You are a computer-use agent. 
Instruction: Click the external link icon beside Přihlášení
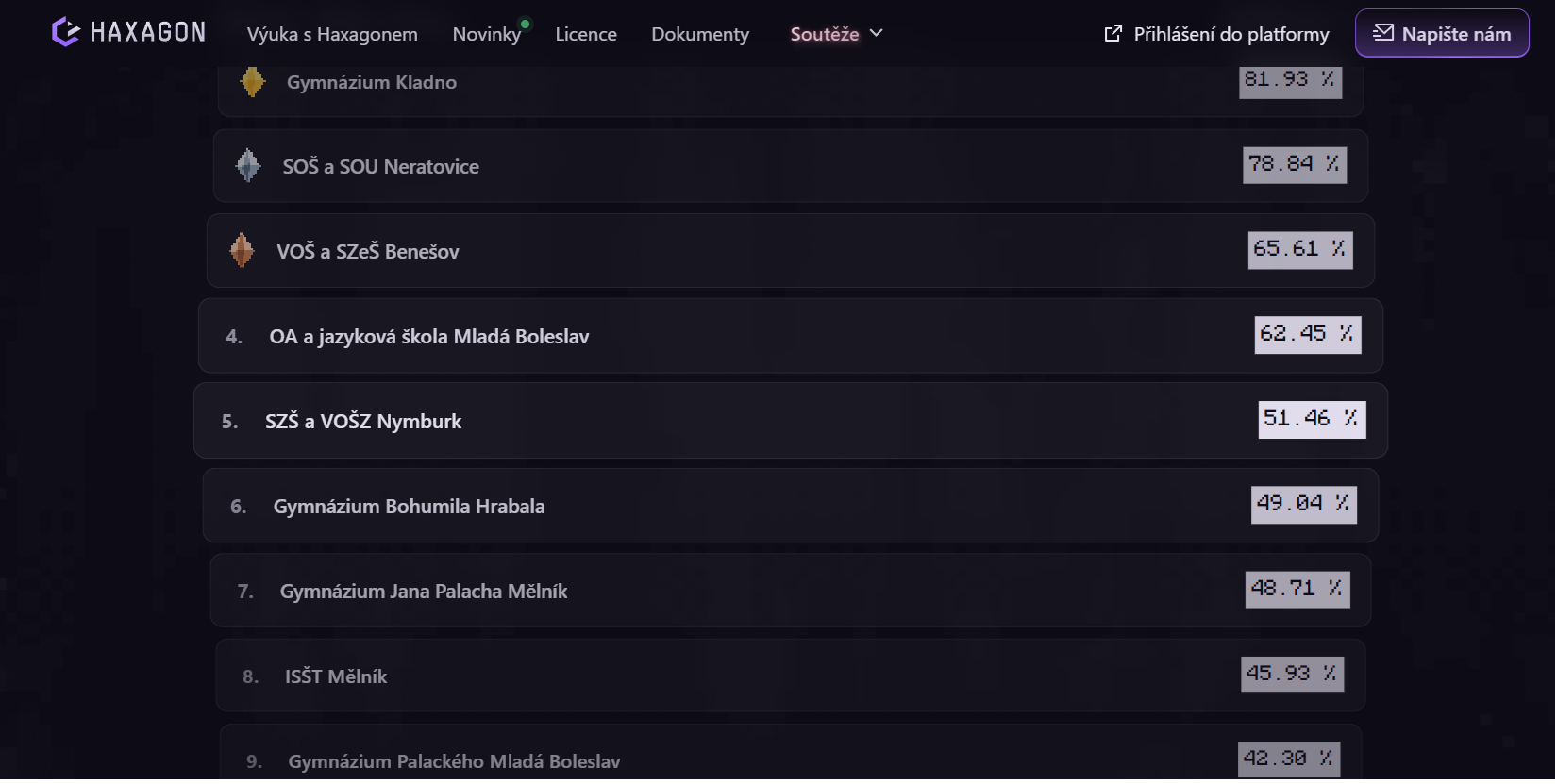pos(1113,34)
